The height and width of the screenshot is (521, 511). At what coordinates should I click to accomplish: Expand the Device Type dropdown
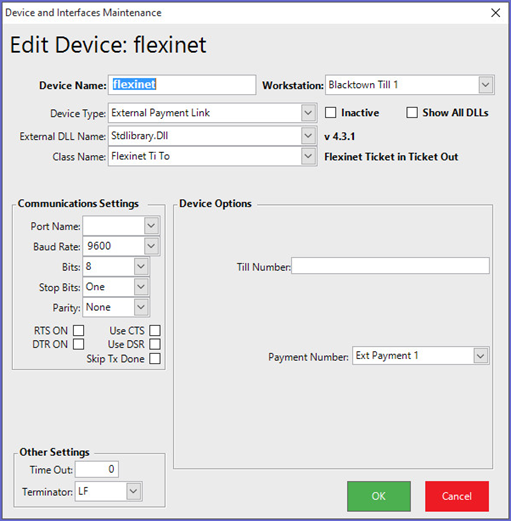(308, 113)
